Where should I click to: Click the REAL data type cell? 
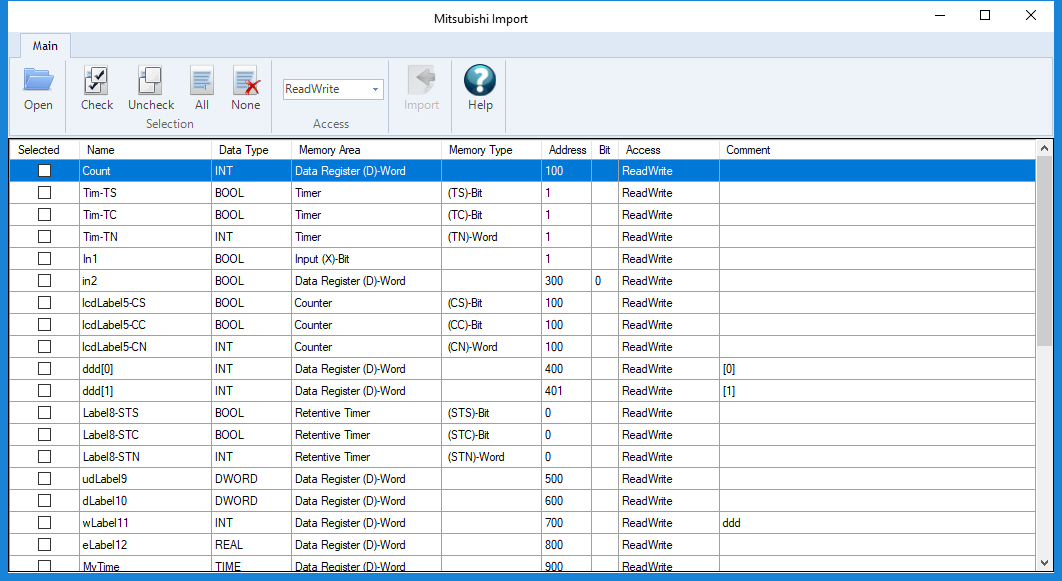[251, 544]
